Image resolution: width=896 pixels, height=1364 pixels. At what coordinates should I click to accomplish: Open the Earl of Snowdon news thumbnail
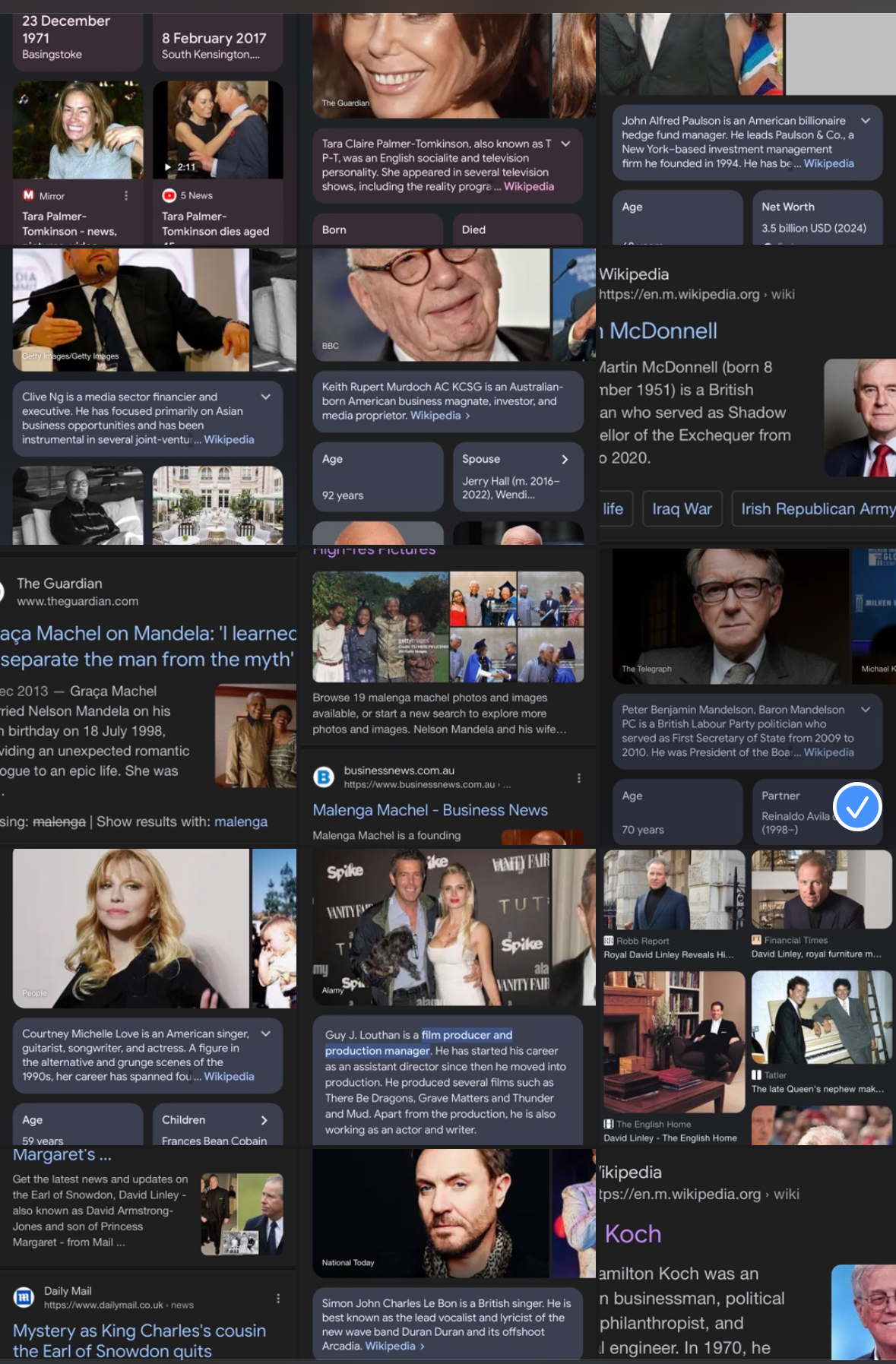point(242,1214)
